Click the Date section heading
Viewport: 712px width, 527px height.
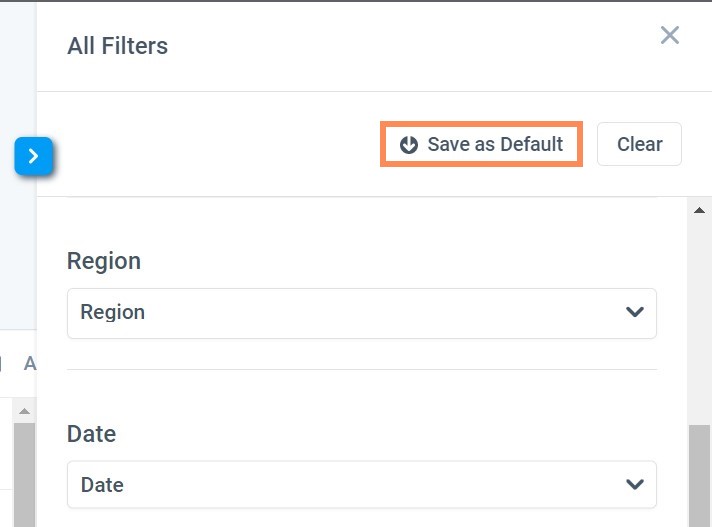92,434
